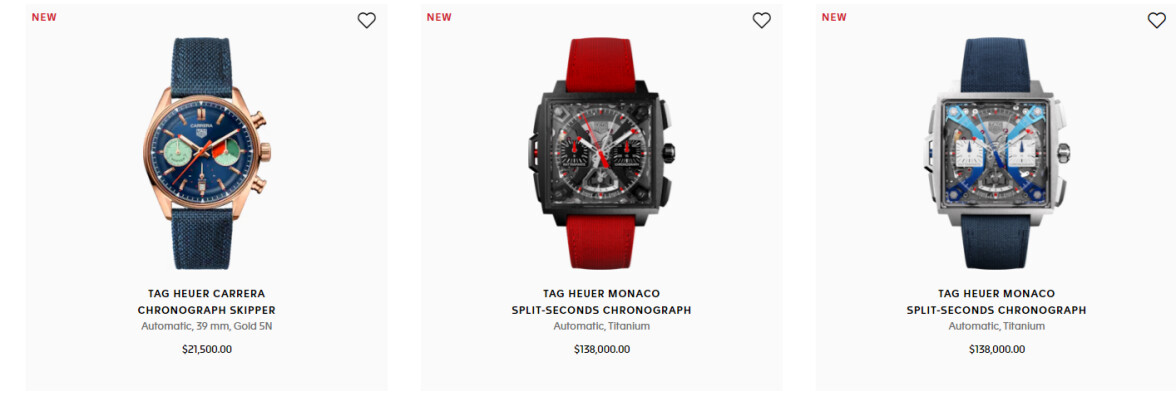The image size is (1176, 406).
Task: Open the rose gold Carrera Skipper watch image
Action: (206, 153)
